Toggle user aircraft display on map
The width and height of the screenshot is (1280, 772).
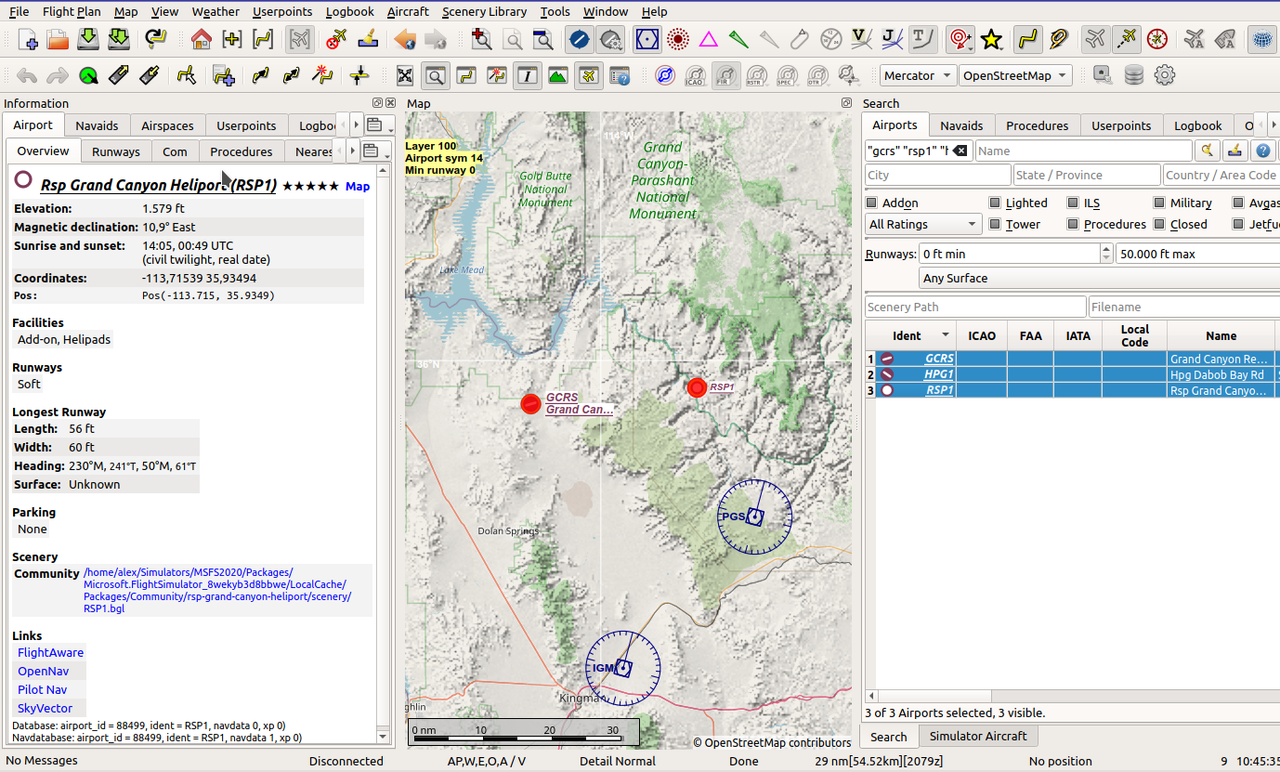(x=1095, y=40)
